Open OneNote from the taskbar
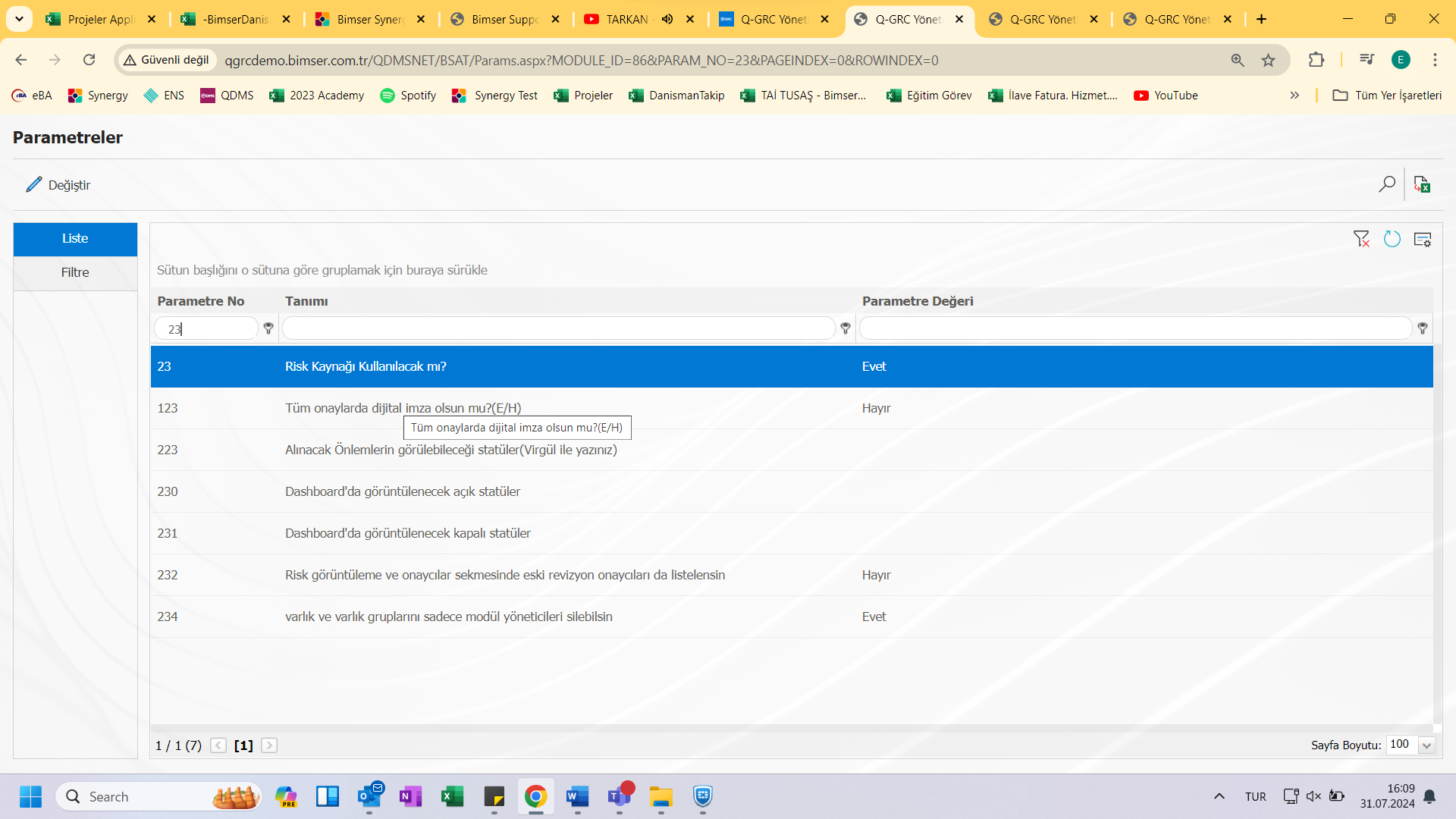 tap(410, 796)
